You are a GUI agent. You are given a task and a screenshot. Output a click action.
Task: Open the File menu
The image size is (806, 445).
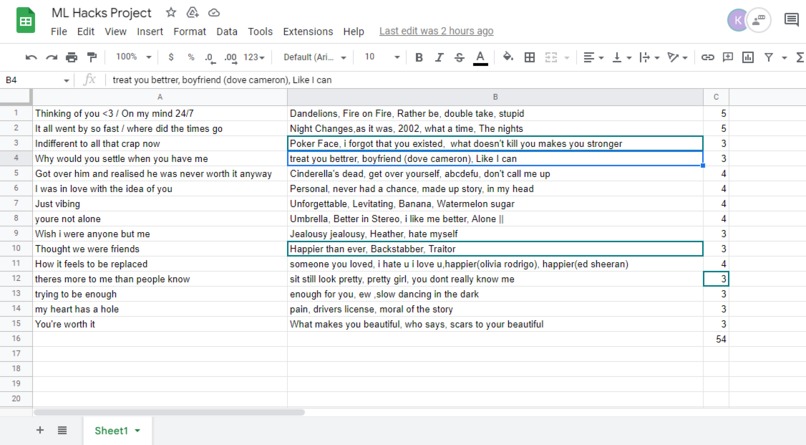59,31
